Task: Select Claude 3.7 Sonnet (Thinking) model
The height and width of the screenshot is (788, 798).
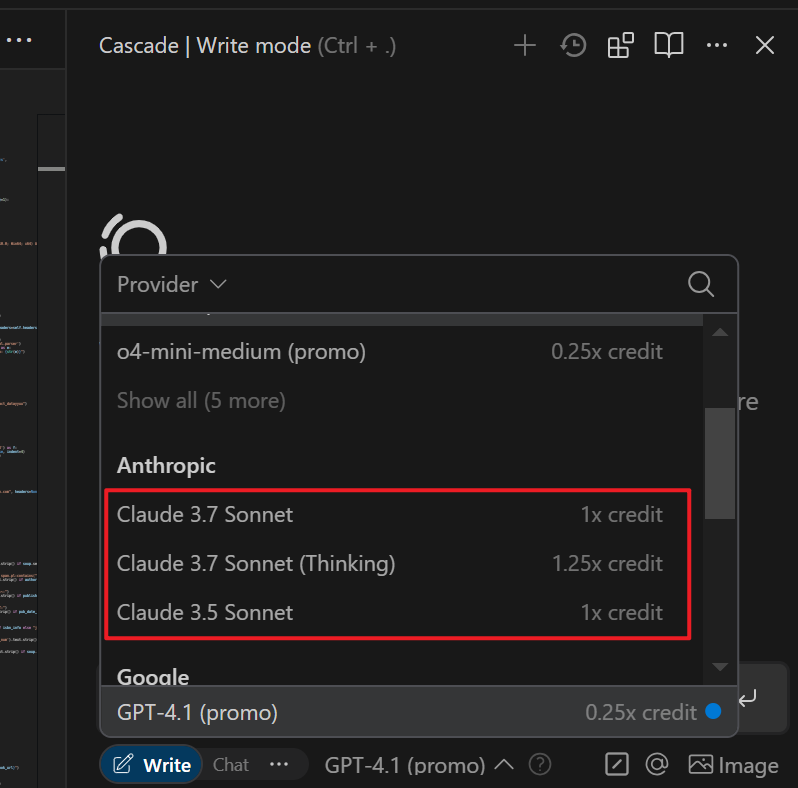Action: (389, 564)
